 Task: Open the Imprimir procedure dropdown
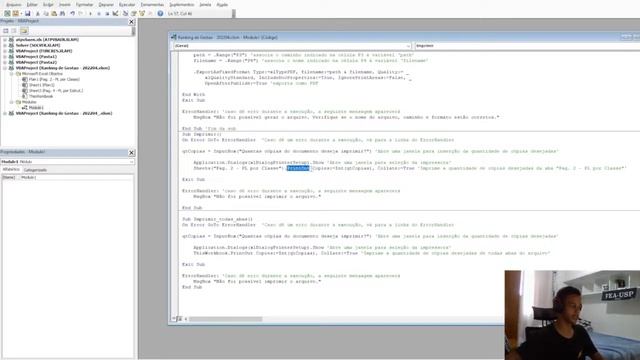tap(527, 46)
